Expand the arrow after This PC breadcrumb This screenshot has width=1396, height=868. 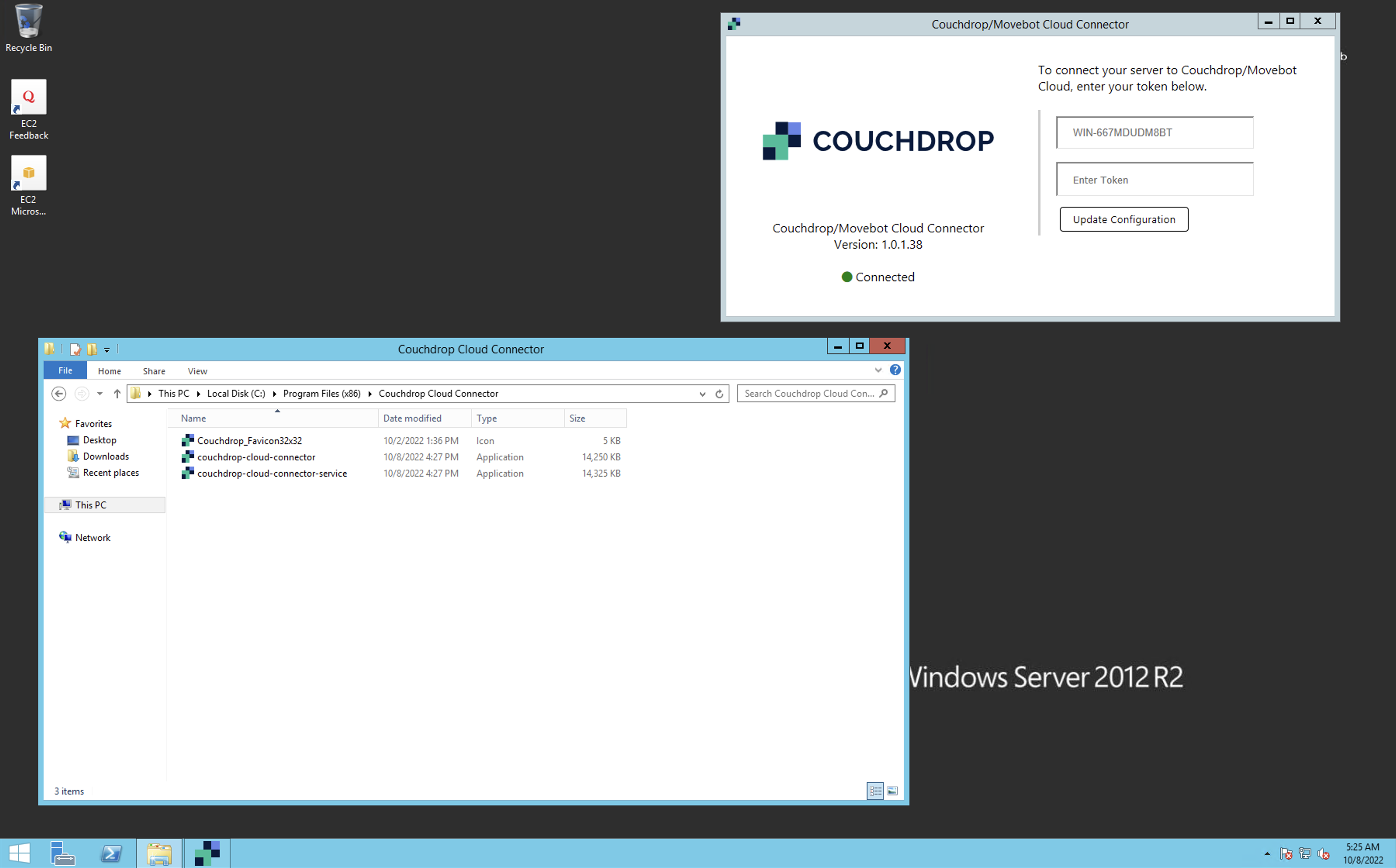click(198, 393)
